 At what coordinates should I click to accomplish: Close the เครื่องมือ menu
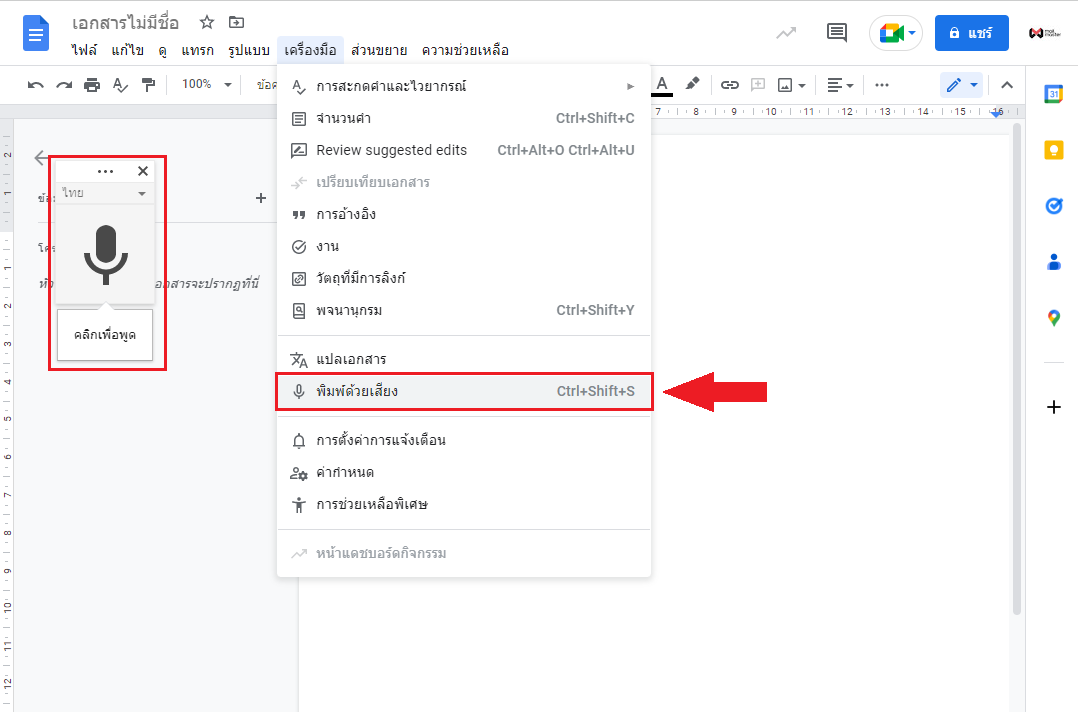[x=310, y=50]
